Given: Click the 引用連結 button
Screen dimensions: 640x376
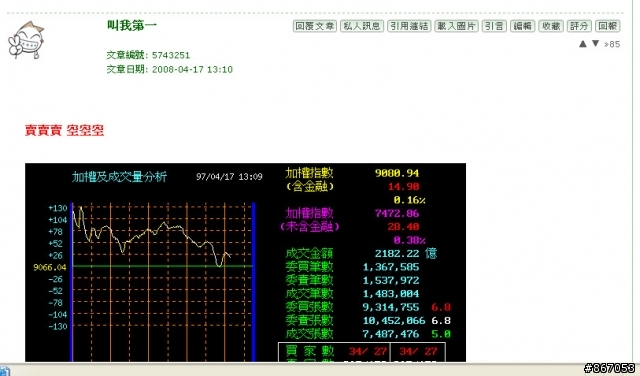Looking at the screenshot, I should tap(409, 26).
